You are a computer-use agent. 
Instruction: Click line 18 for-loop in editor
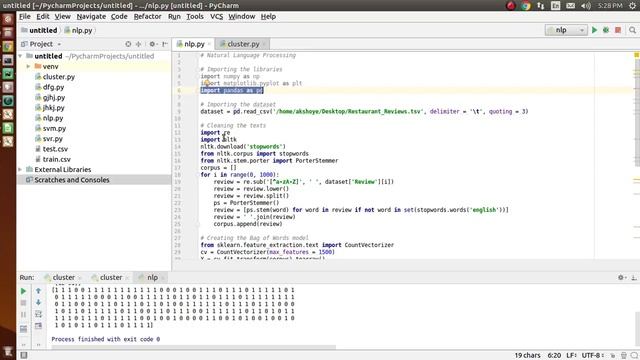[240, 175]
